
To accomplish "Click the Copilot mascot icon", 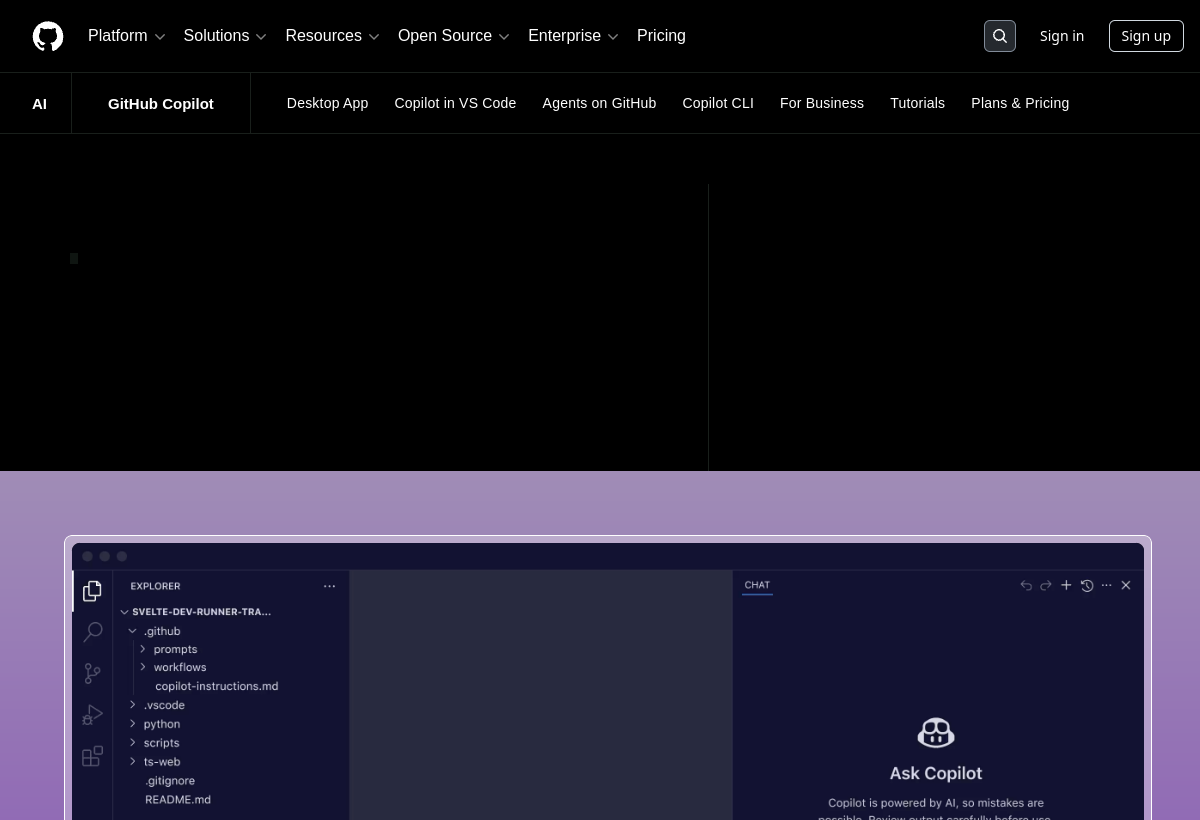I will tap(936, 732).
